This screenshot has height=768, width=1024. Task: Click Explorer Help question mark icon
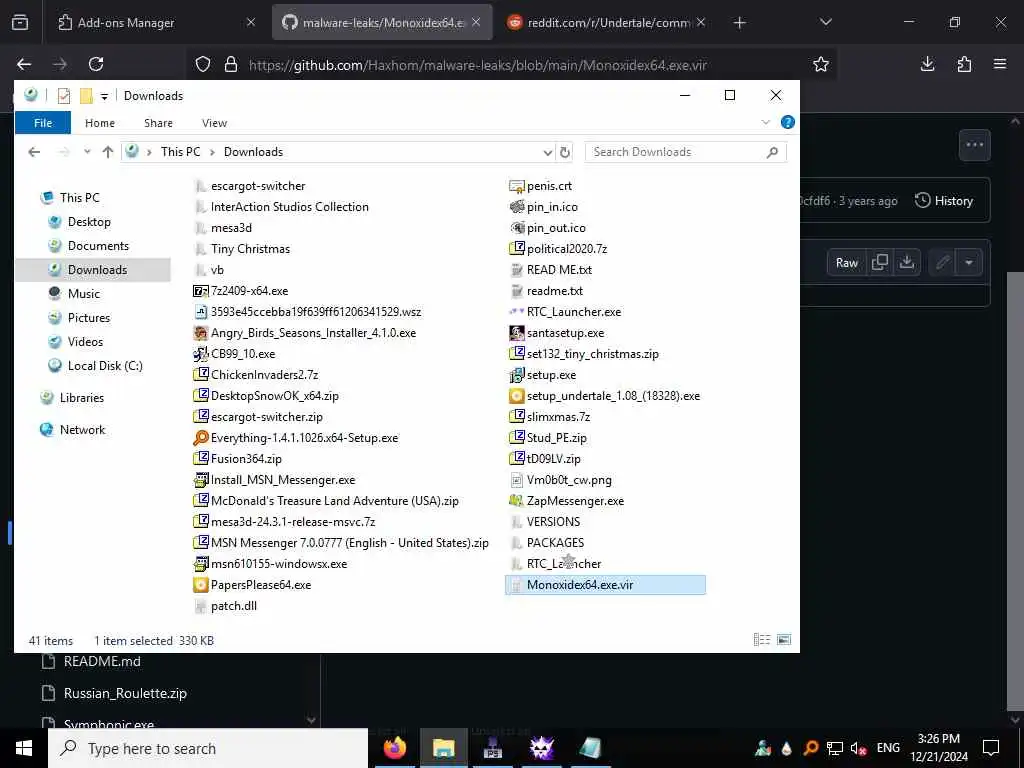[x=788, y=122]
